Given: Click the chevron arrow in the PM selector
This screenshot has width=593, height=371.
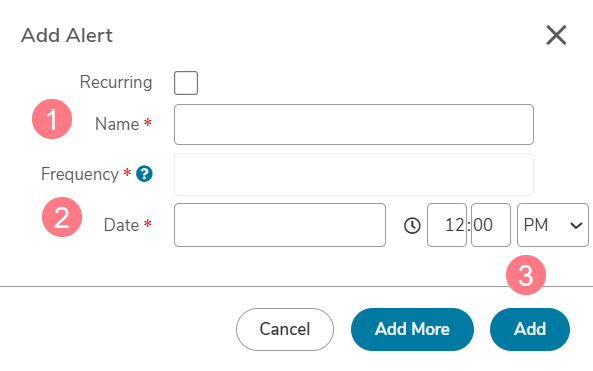Looking at the screenshot, I should tap(576, 226).
